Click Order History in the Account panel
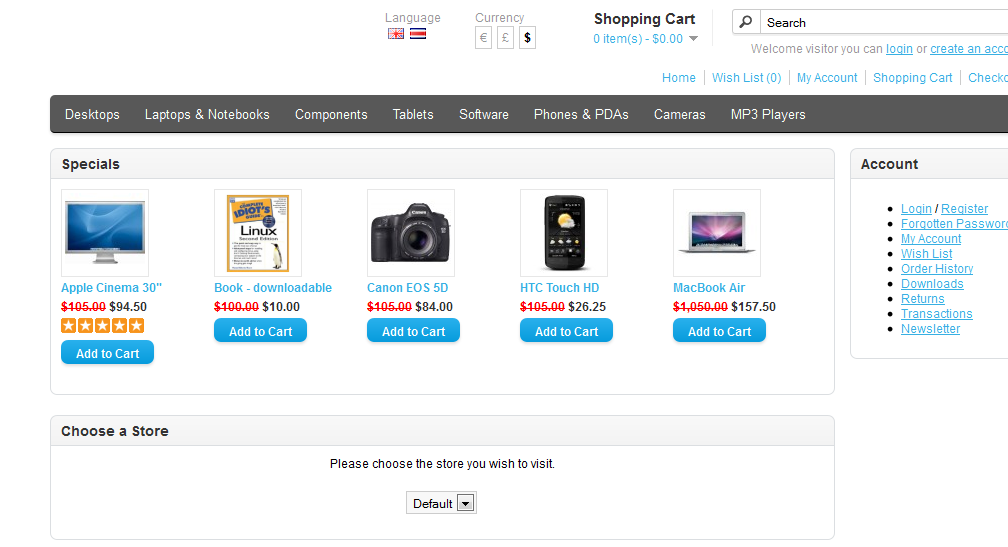 pos(937,269)
